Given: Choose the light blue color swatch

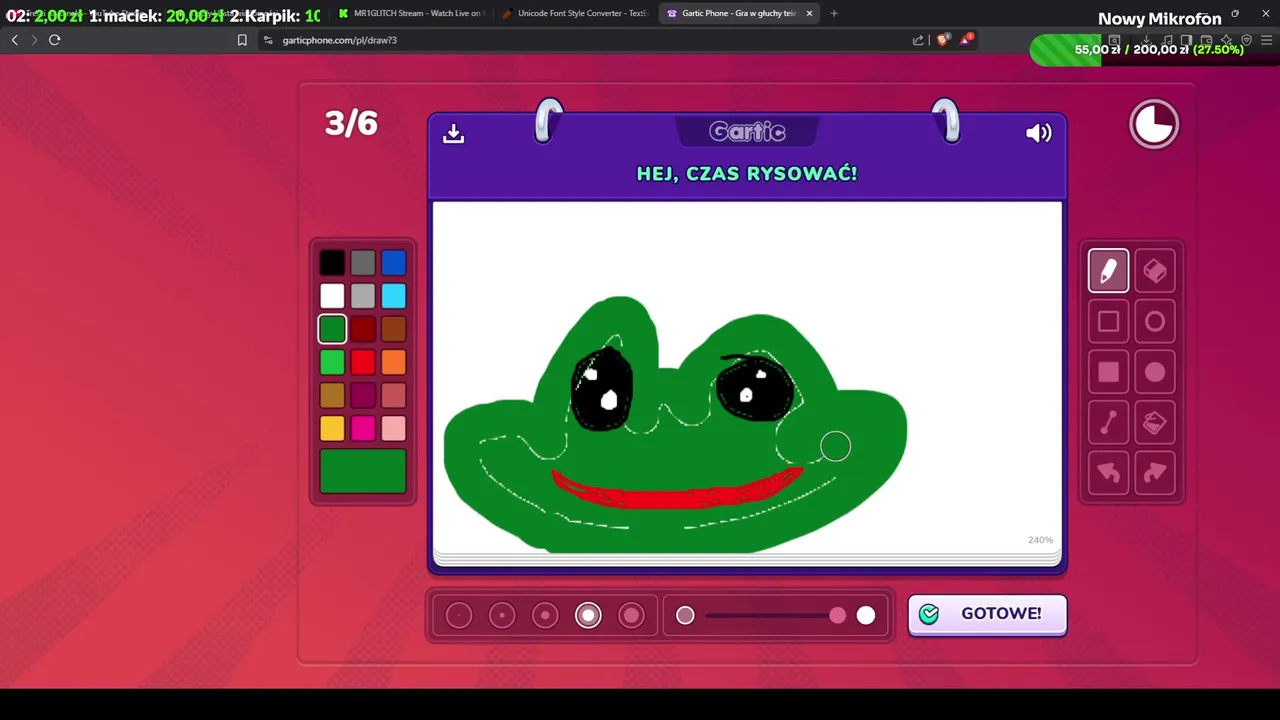Looking at the screenshot, I should click(x=393, y=296).
